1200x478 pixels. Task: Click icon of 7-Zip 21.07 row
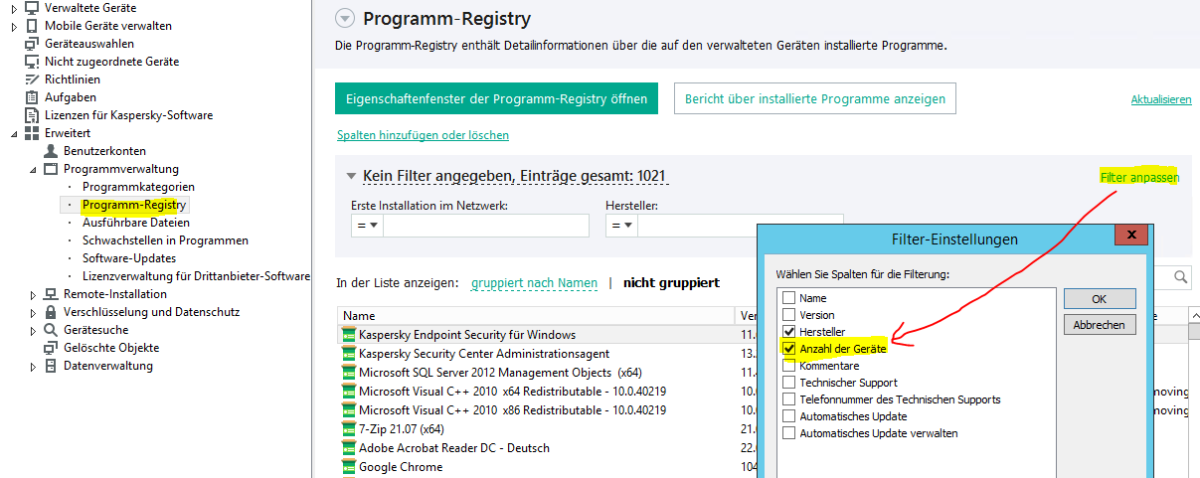coord(349,429)
